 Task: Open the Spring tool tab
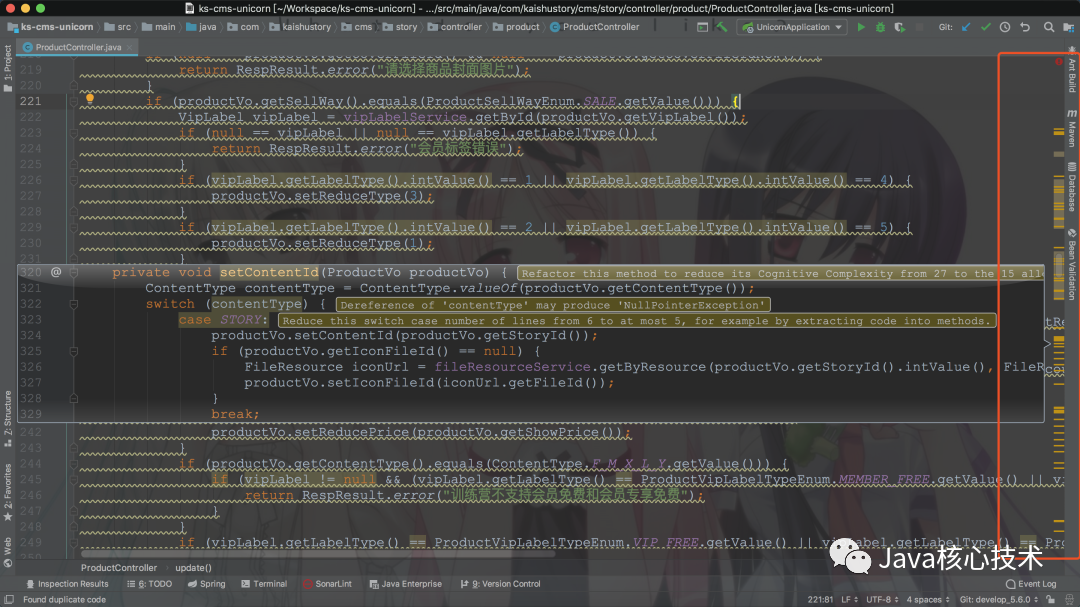(206, 584)
